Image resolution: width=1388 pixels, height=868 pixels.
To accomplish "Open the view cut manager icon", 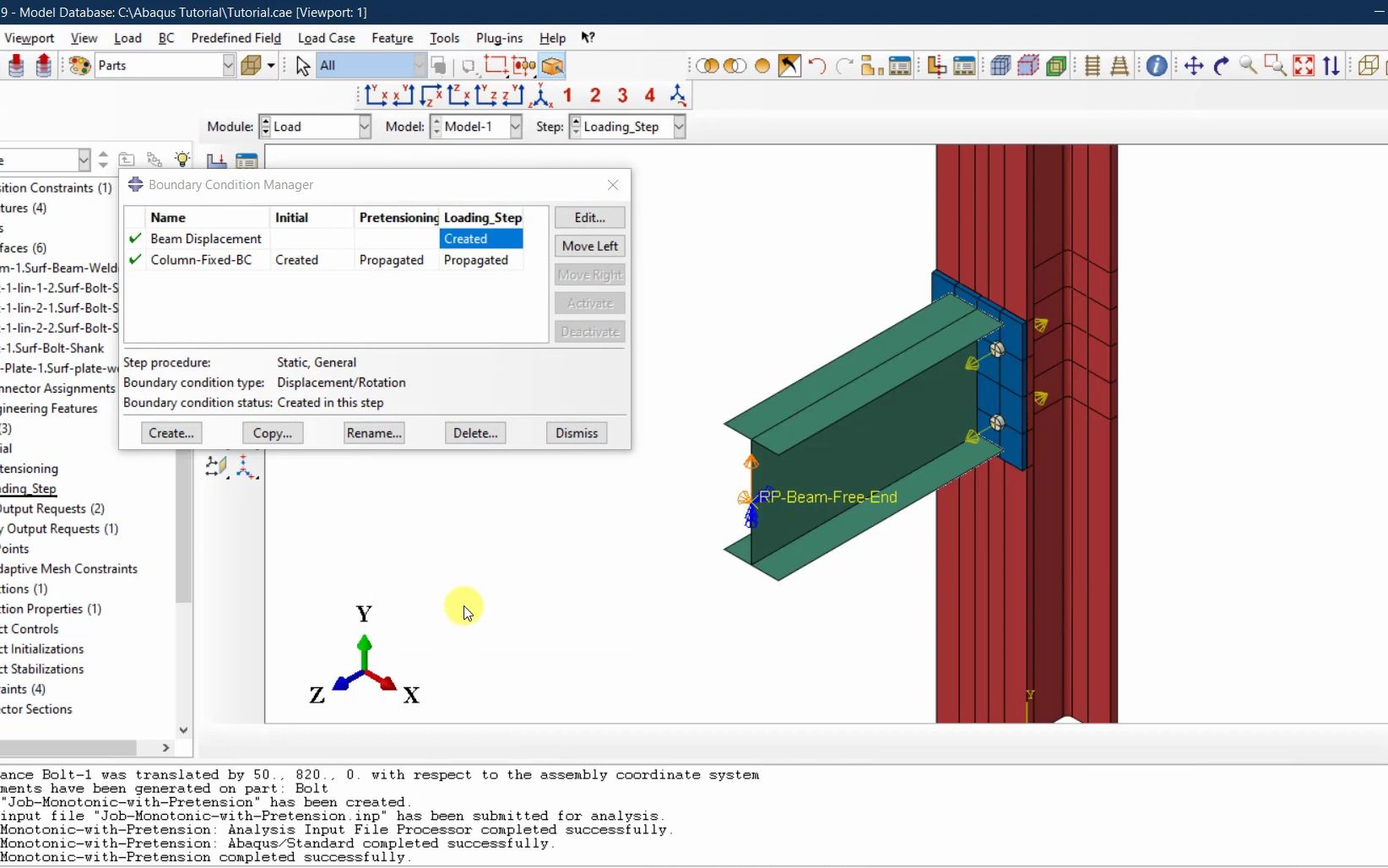I will pos(1056,65).
